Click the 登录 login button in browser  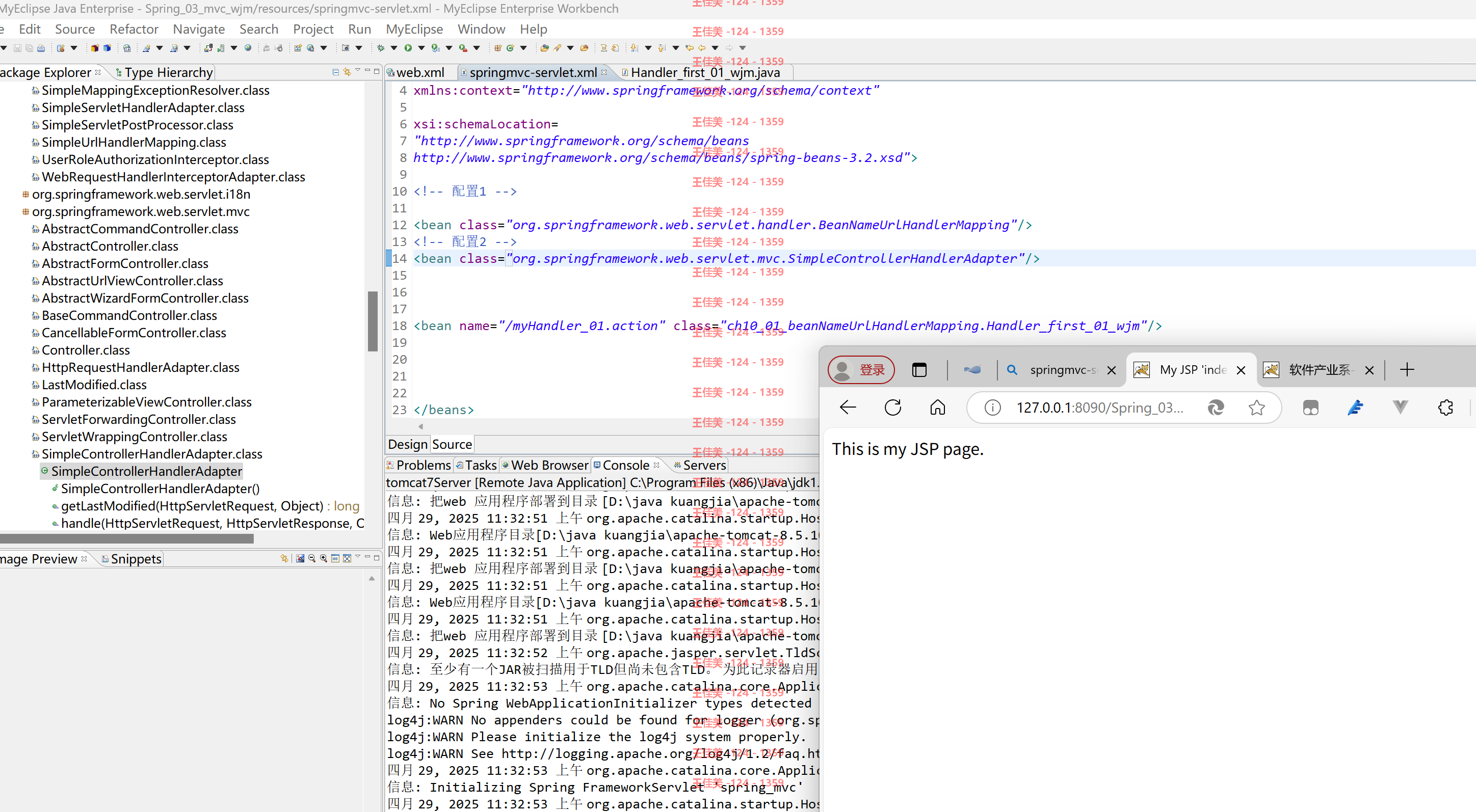coord(861,370)
